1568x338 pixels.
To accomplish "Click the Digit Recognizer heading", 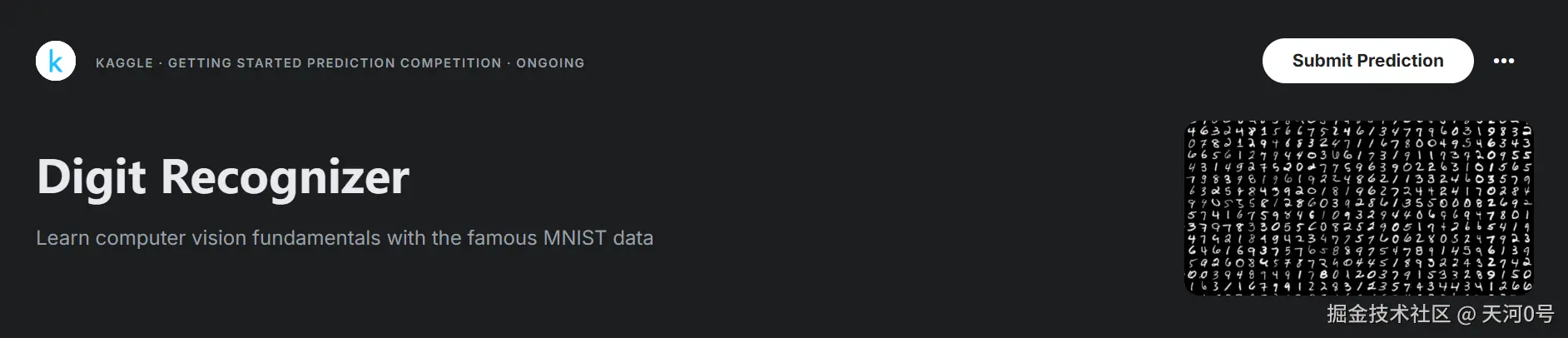I will click(223, 176).
